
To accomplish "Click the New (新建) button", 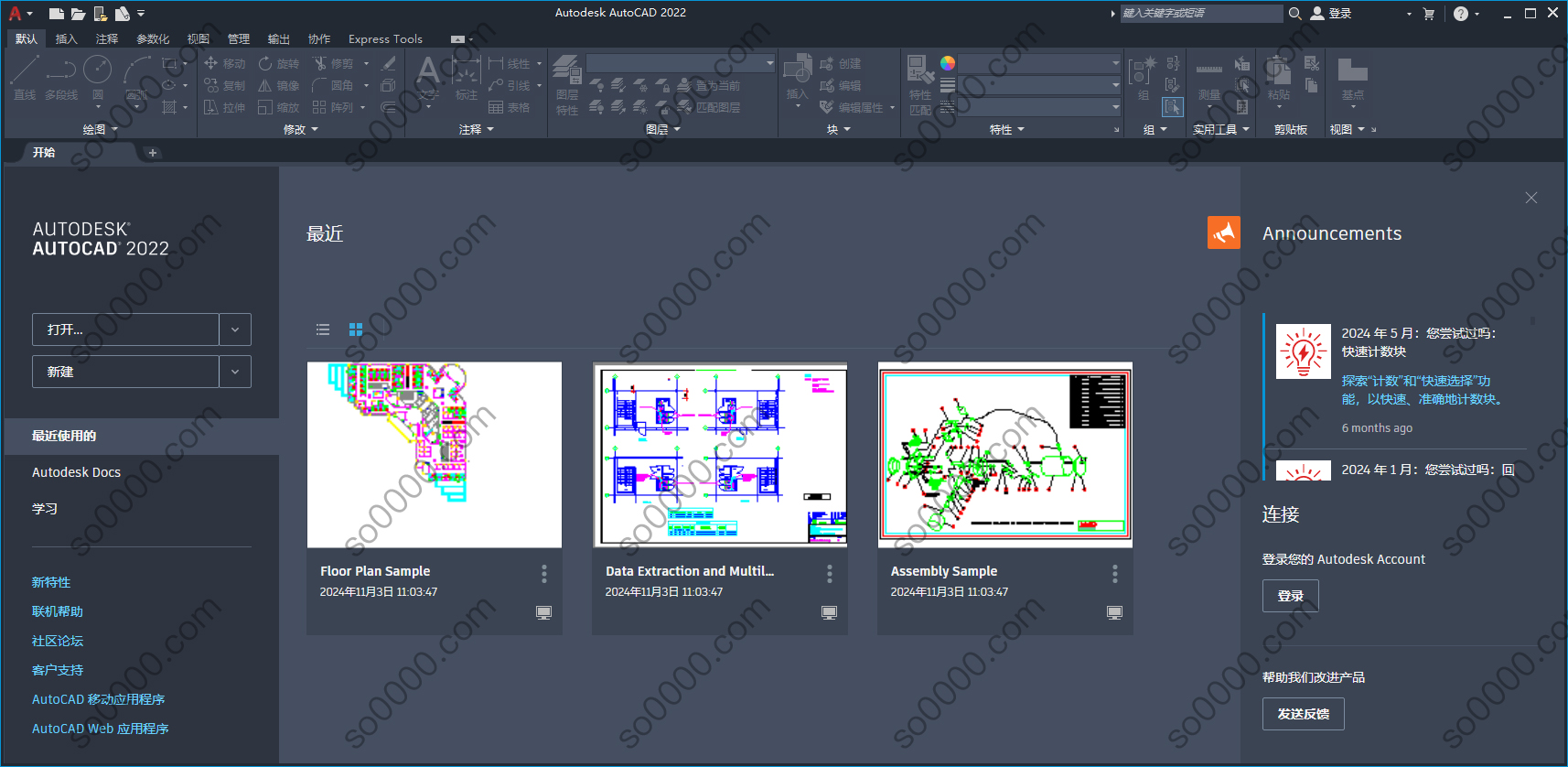I will point(125,372).
